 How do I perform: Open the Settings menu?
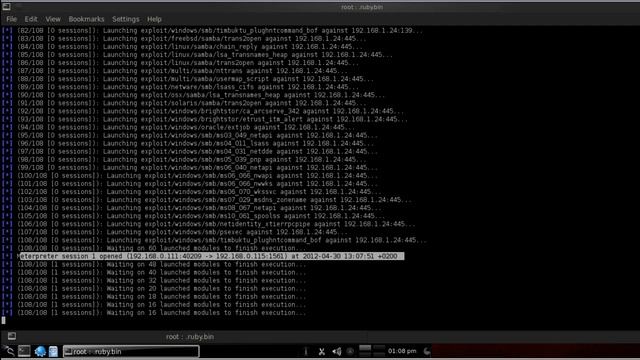(126, 19)
